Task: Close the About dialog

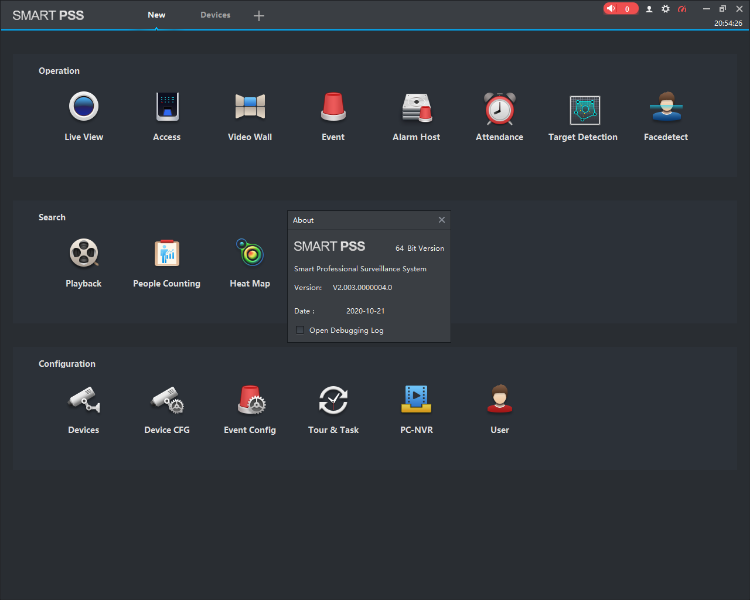Action: pos(441,220)
